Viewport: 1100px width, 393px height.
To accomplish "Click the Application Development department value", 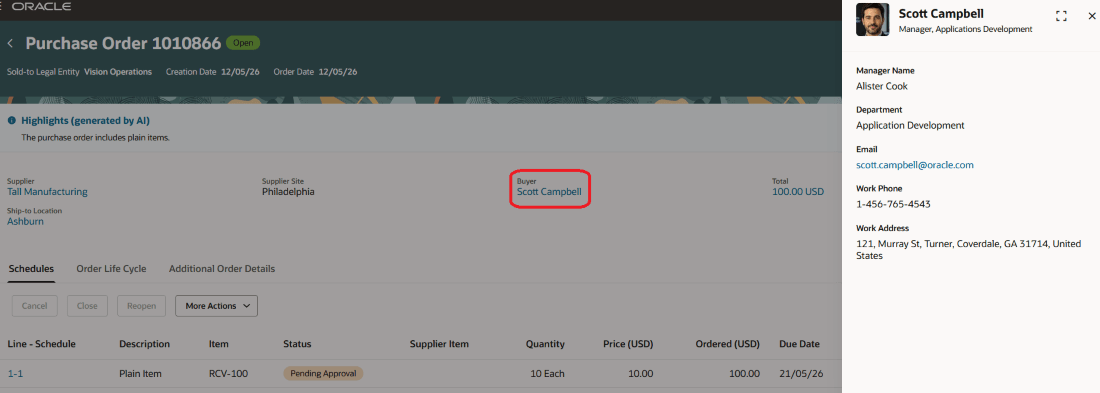I will (x=911, y=126).
